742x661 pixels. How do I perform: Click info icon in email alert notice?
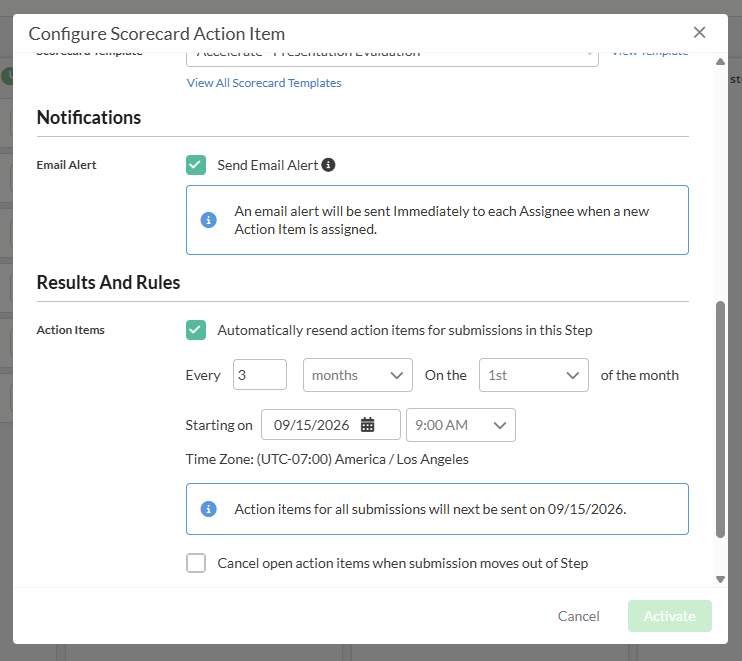pyautogui.click(x=209, y=220)
